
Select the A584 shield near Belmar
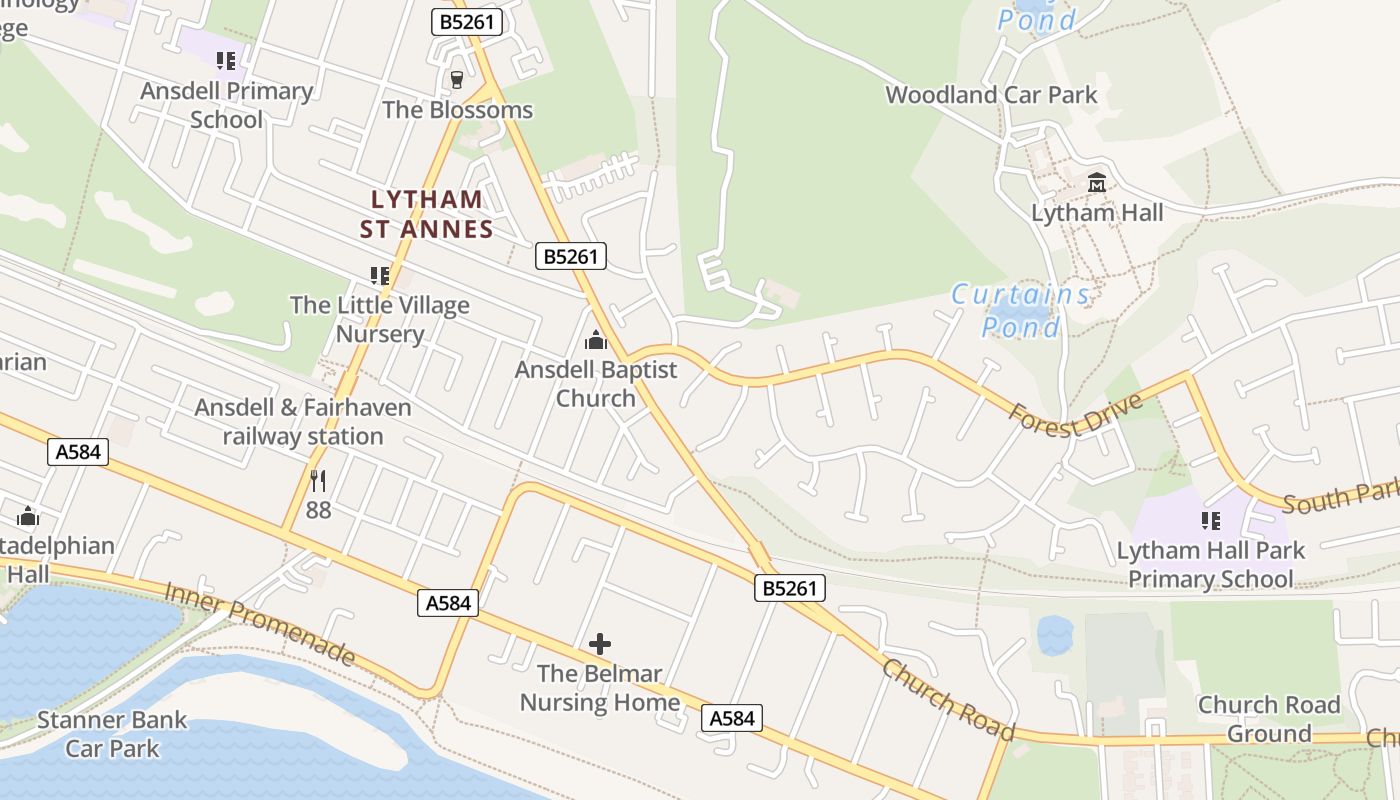[x=732, y=718]
